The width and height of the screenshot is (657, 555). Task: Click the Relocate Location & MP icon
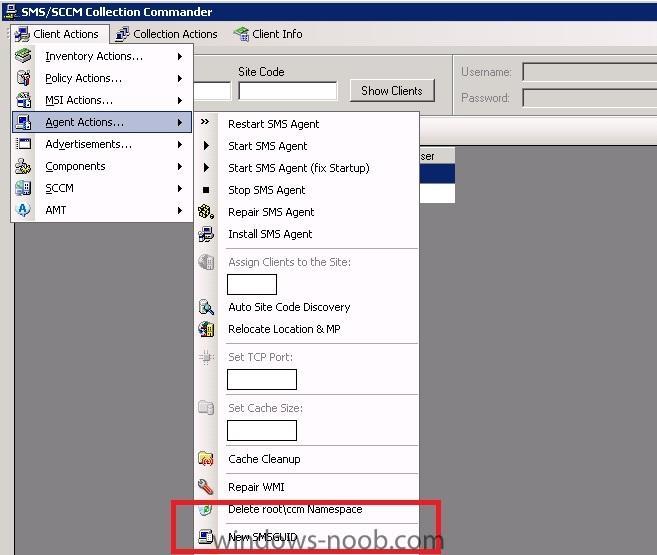click(x=206, y=329)
